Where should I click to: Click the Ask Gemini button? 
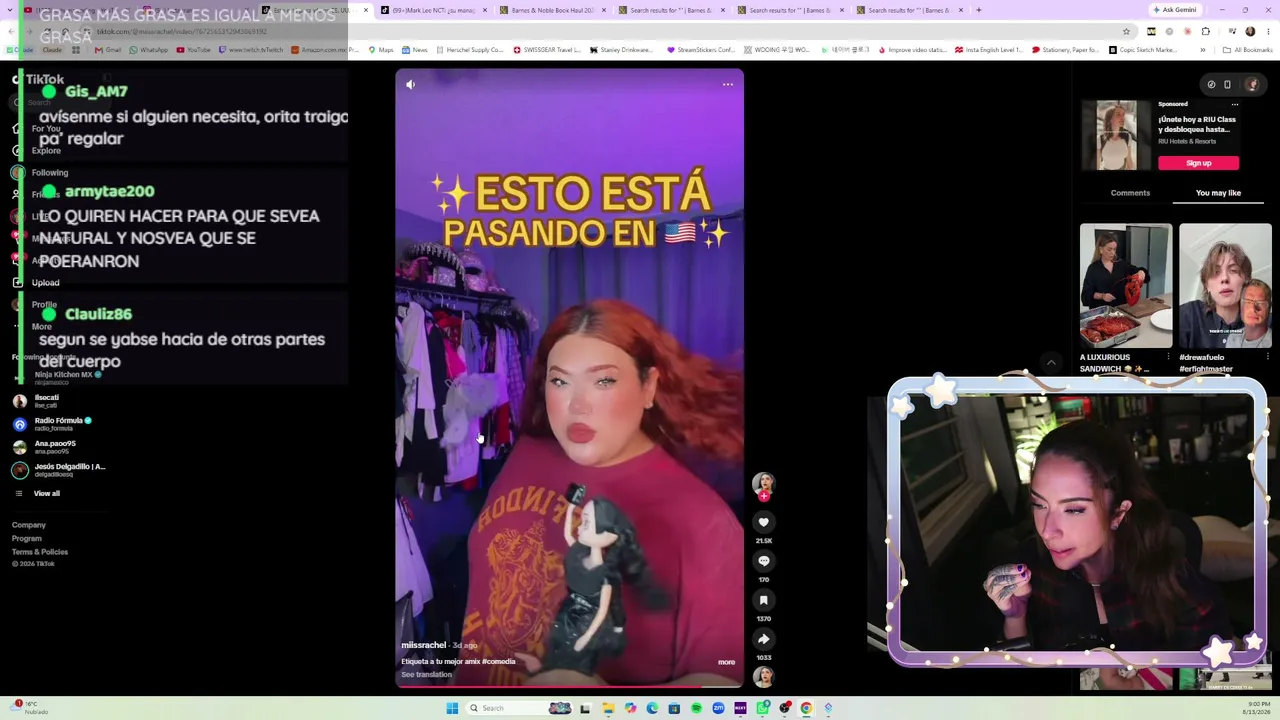click(1175, 10)
